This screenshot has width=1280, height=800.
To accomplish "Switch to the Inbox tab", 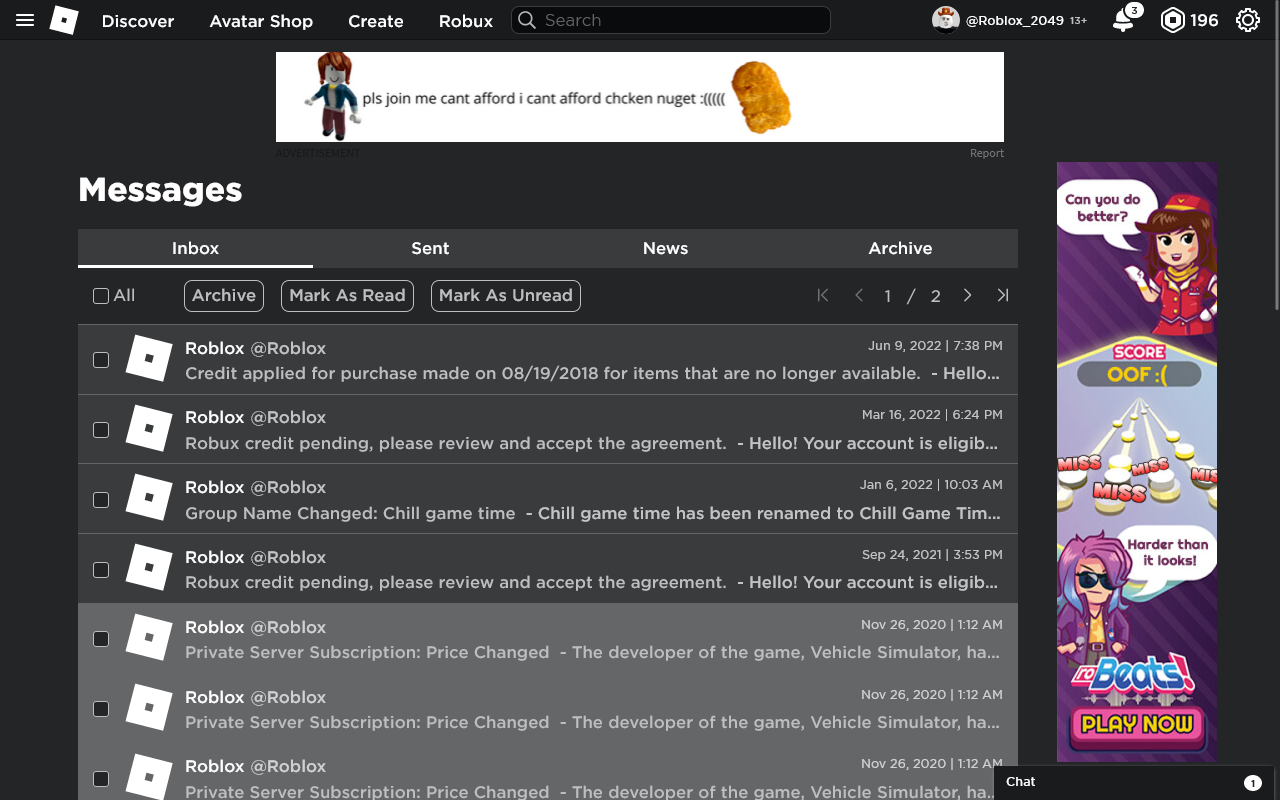I will (195, 248).
